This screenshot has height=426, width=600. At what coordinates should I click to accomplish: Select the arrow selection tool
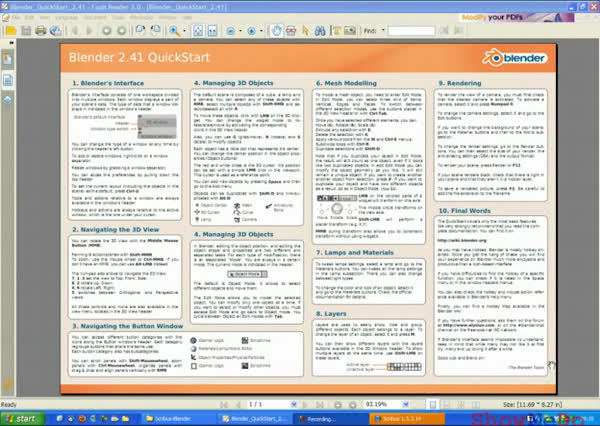pos(305,31)
